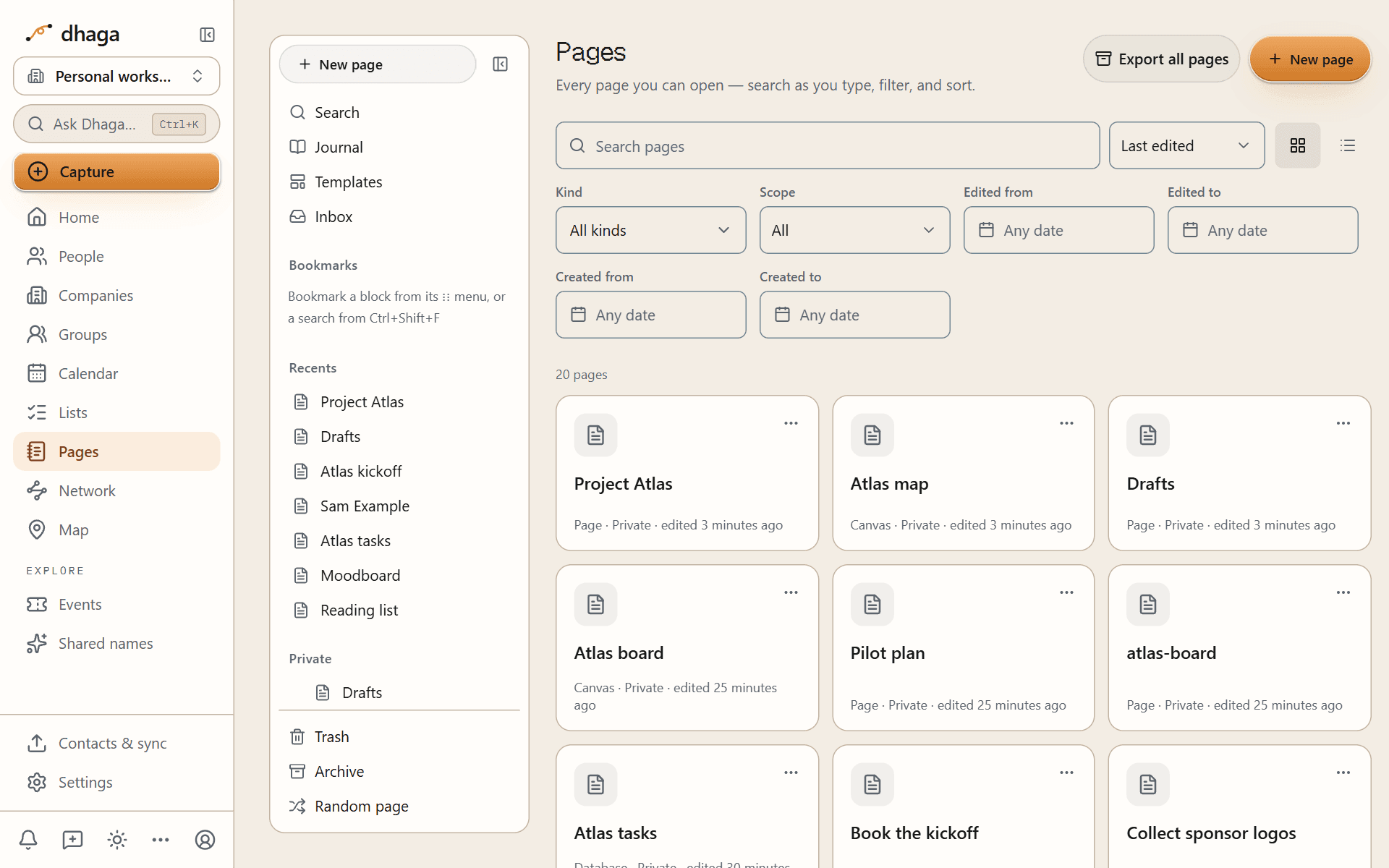Open more options on Atlas map card

coord(1066,423)
